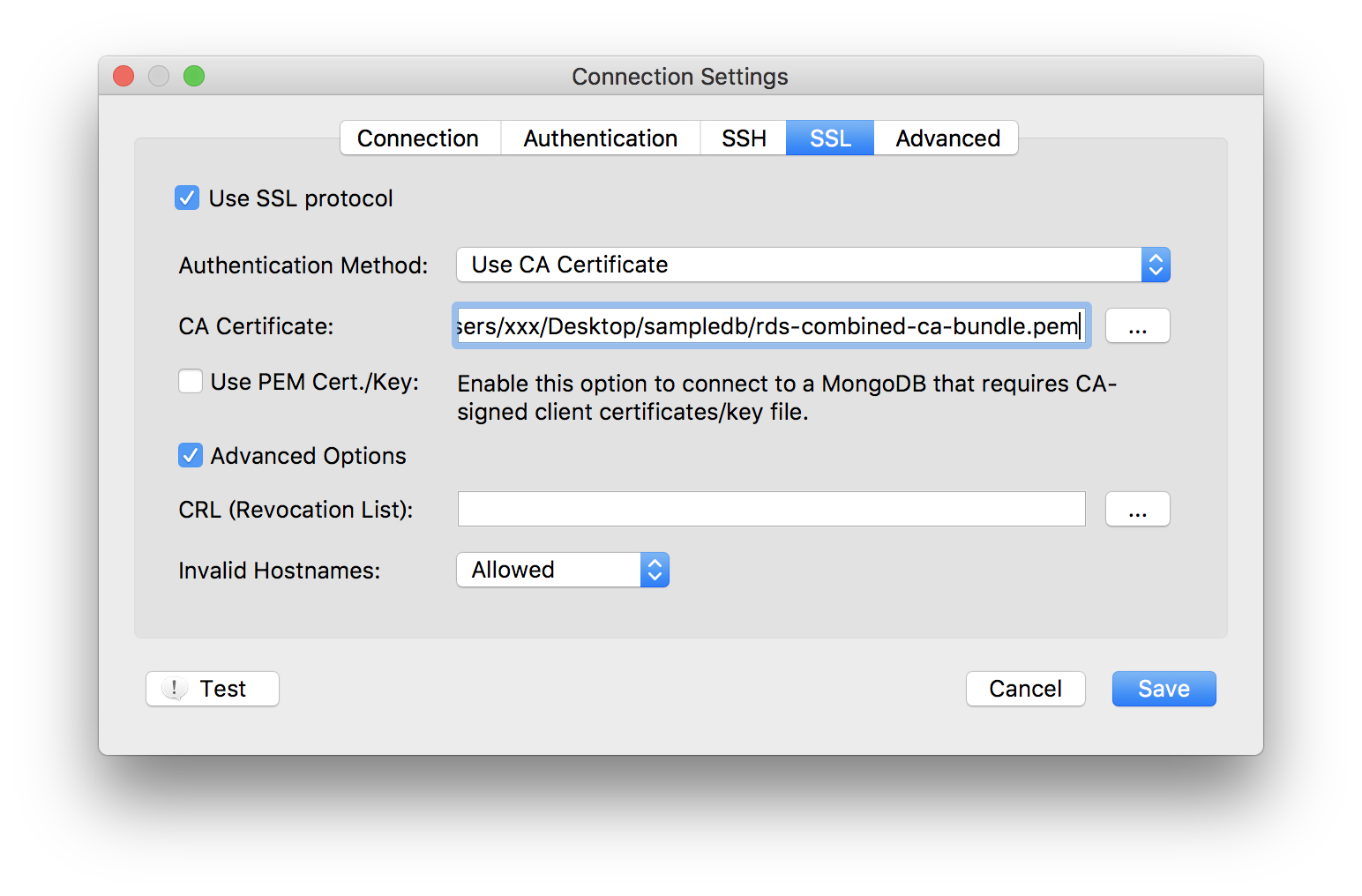The width and height of the screenshot is (1362, 896).
Task: Switch to the Authentication tab
Action: (600, 138)
